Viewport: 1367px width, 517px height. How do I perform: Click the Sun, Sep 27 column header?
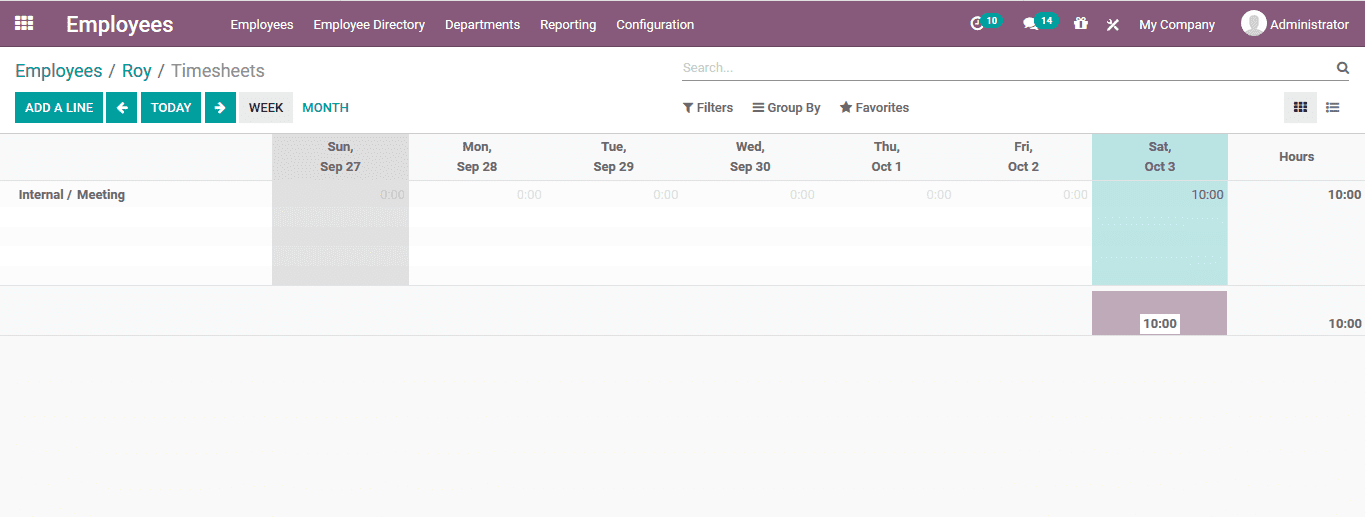(341, 157)
